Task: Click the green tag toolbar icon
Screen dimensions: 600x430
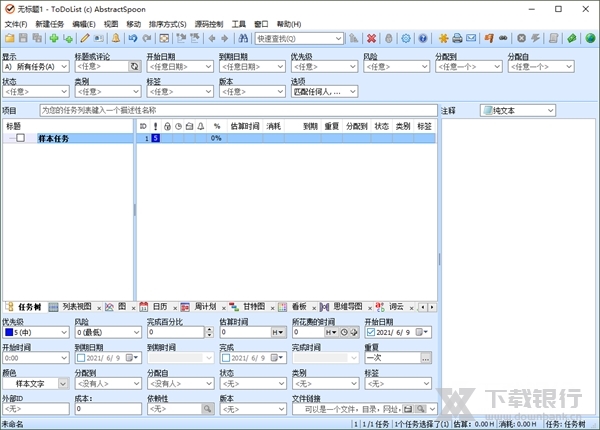Action: 572,38
